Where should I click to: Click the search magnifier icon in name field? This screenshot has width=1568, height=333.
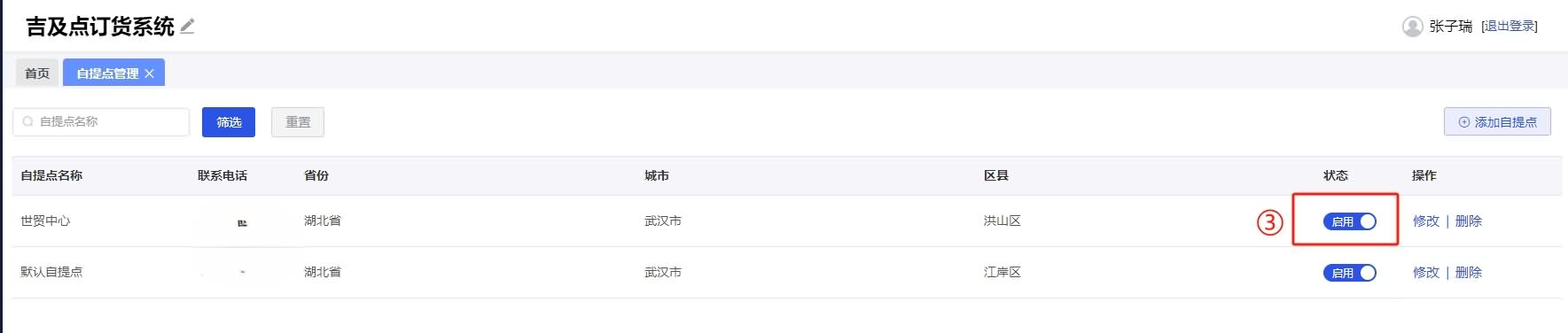(28, 121)
